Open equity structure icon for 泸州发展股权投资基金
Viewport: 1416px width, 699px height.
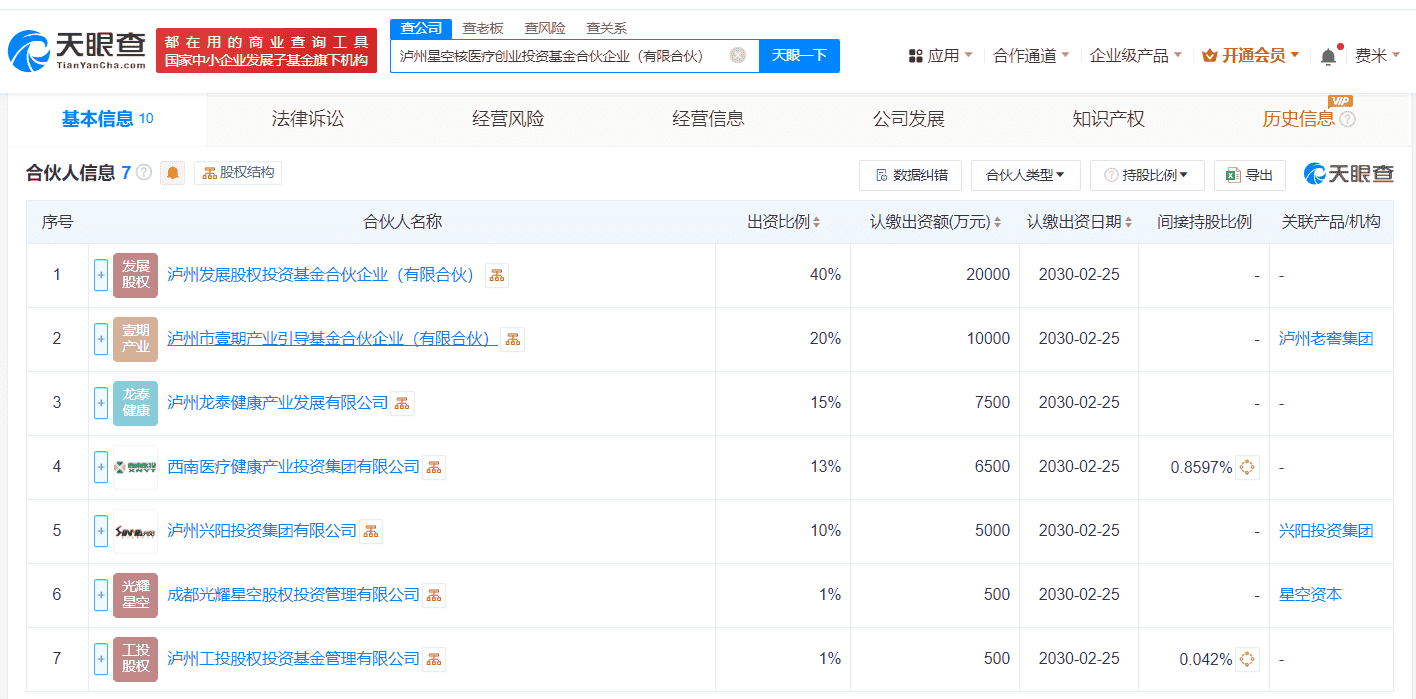pos(497,275)
